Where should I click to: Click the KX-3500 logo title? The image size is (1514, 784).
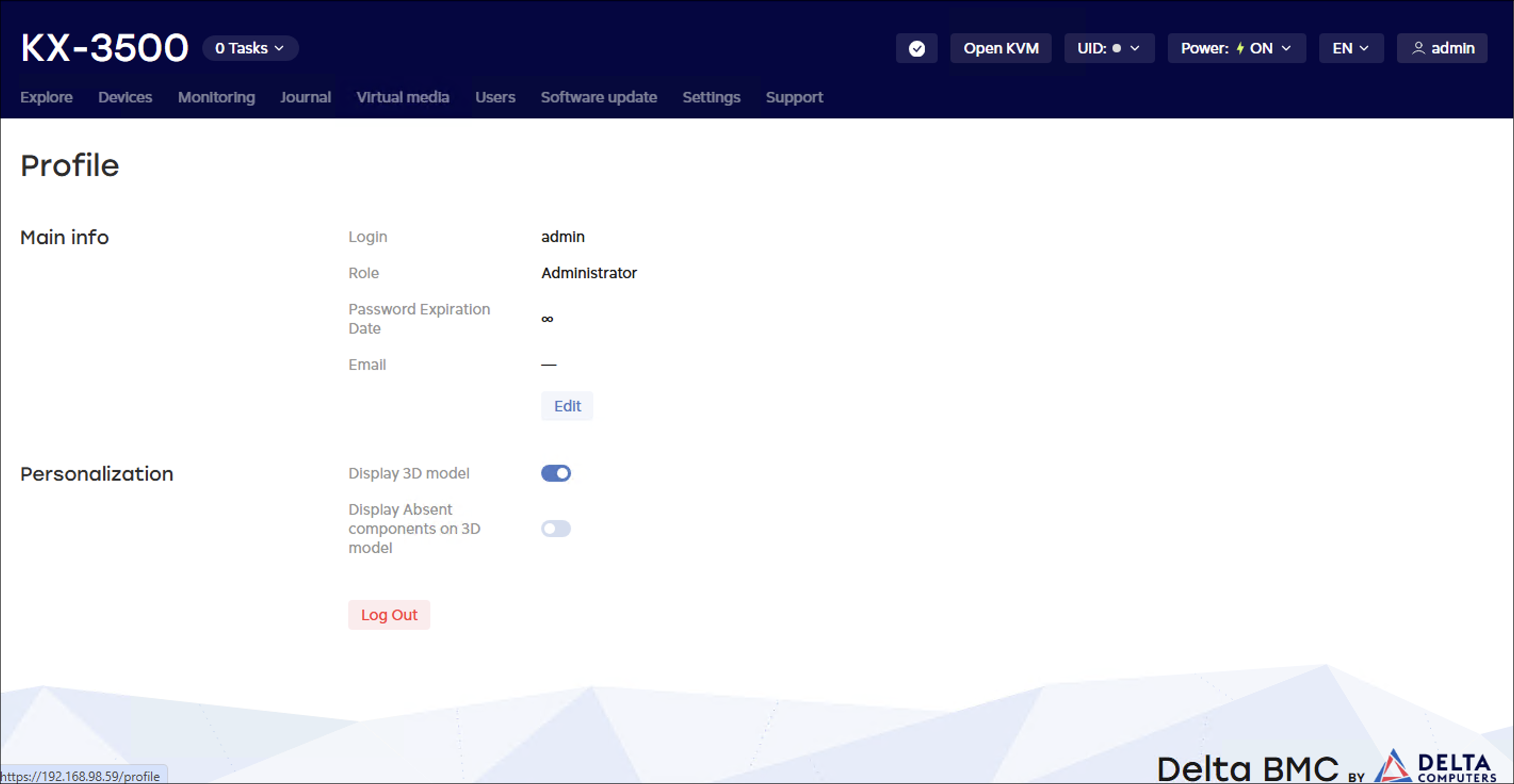click(104, 47)
